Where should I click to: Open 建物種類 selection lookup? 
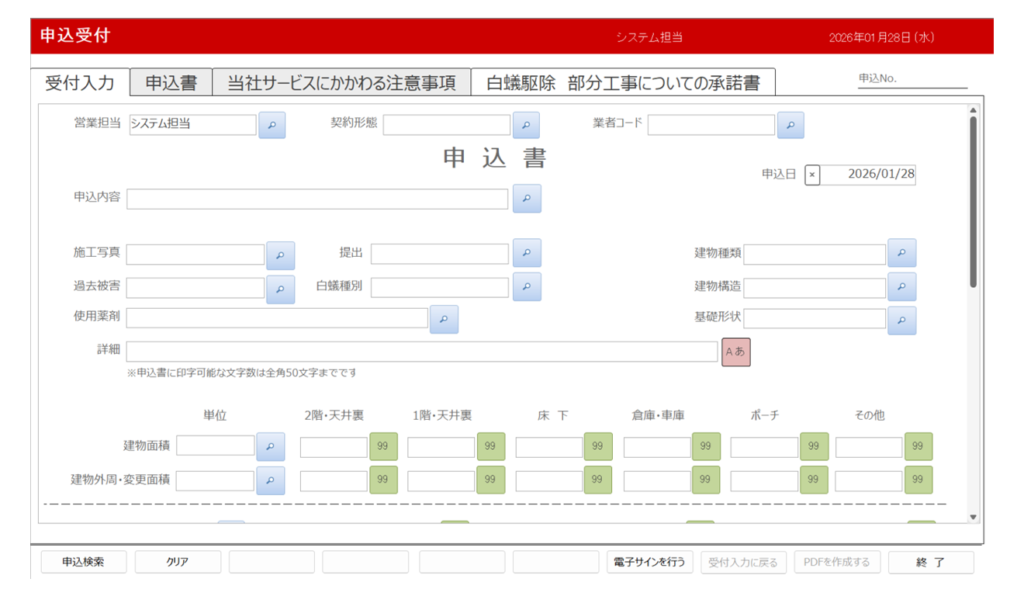[901, 254]
